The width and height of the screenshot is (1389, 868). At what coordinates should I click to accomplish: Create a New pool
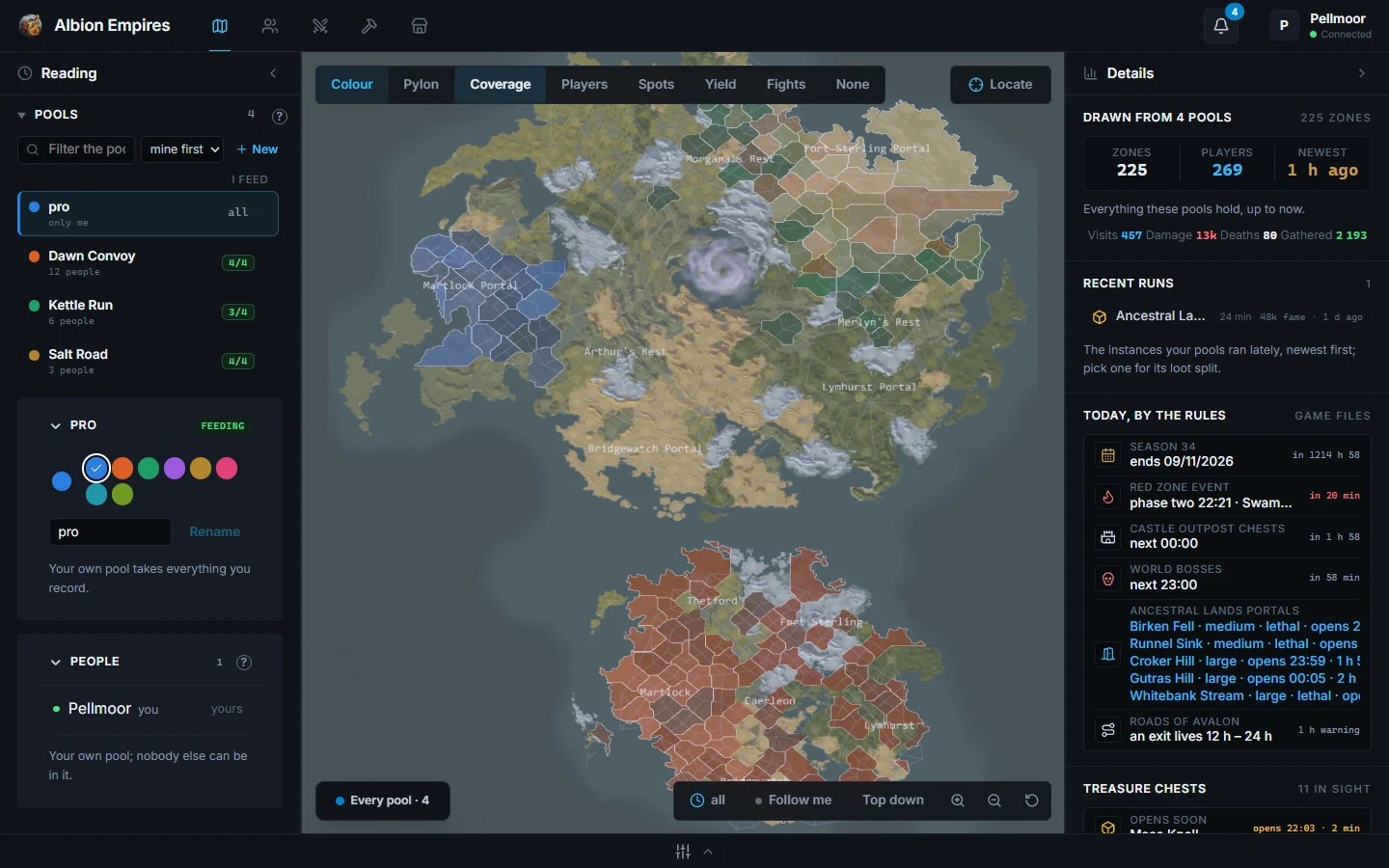258,149
